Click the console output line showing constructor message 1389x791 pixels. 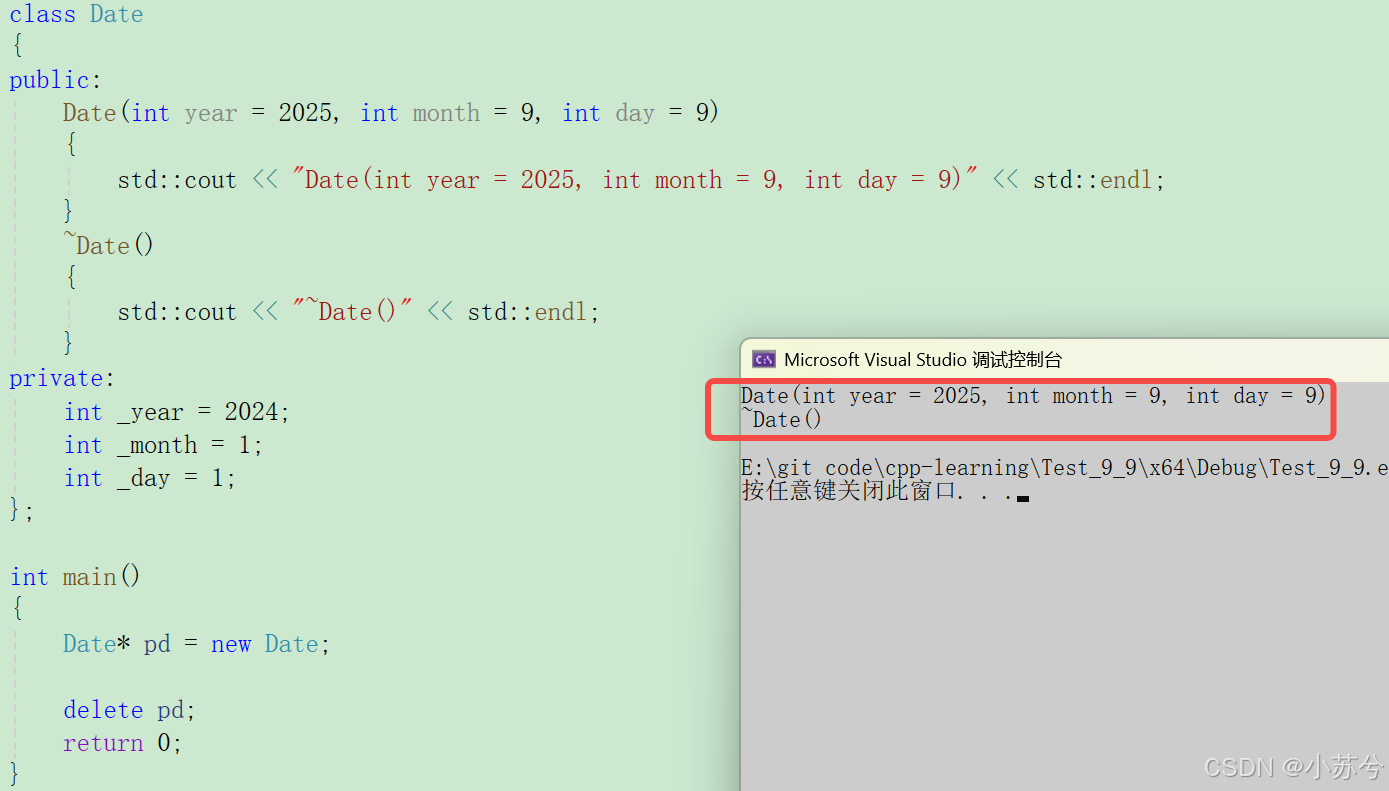1033,396
